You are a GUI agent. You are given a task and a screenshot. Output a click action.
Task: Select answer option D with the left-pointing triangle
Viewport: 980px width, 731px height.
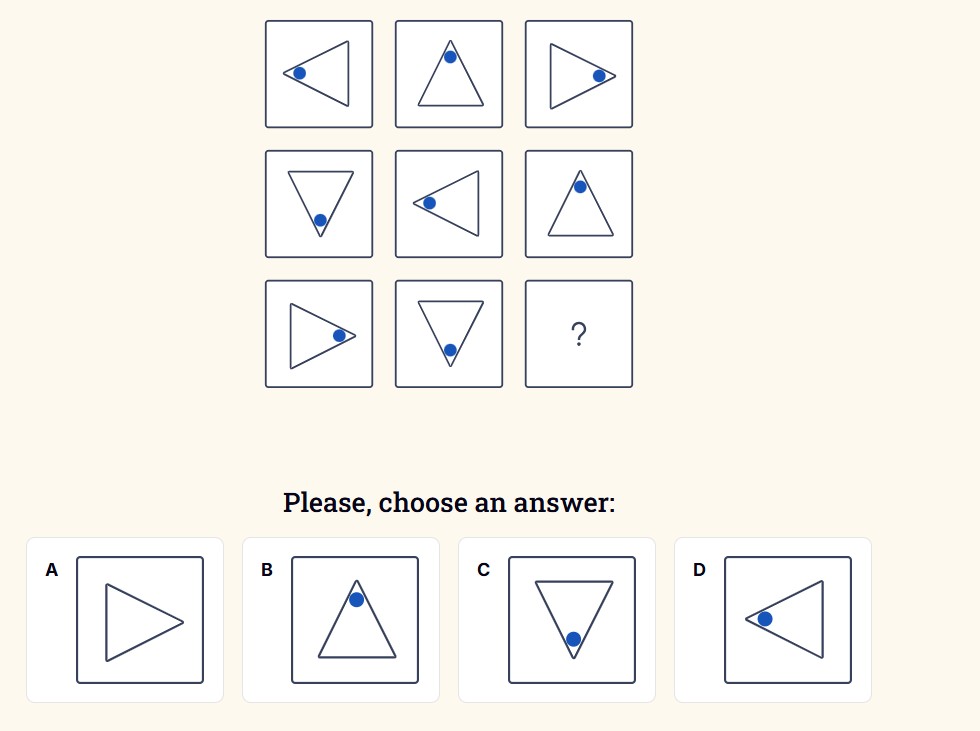pos(786,620)
